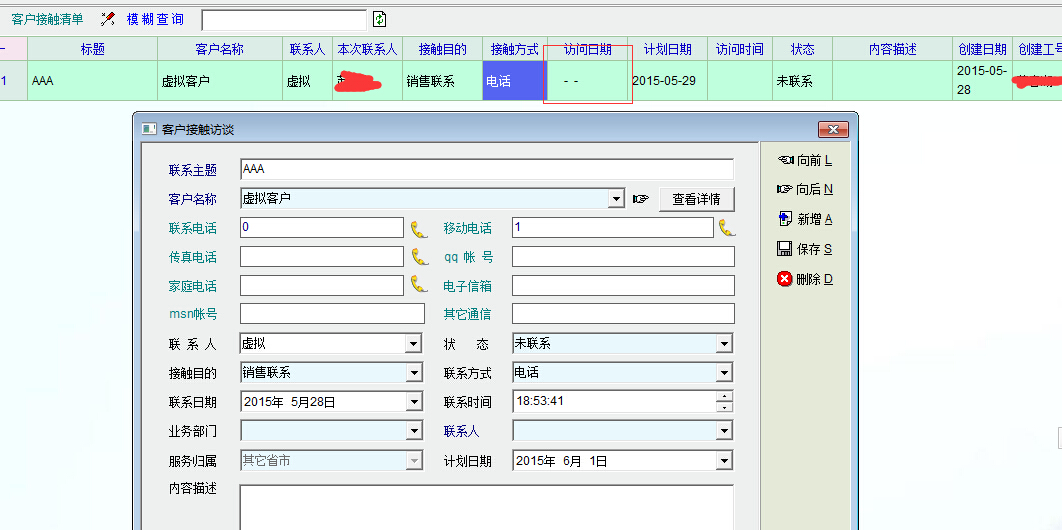Click the phone icon beside 传真电话 field
The image size is (1062, 530).
(418, 257)
